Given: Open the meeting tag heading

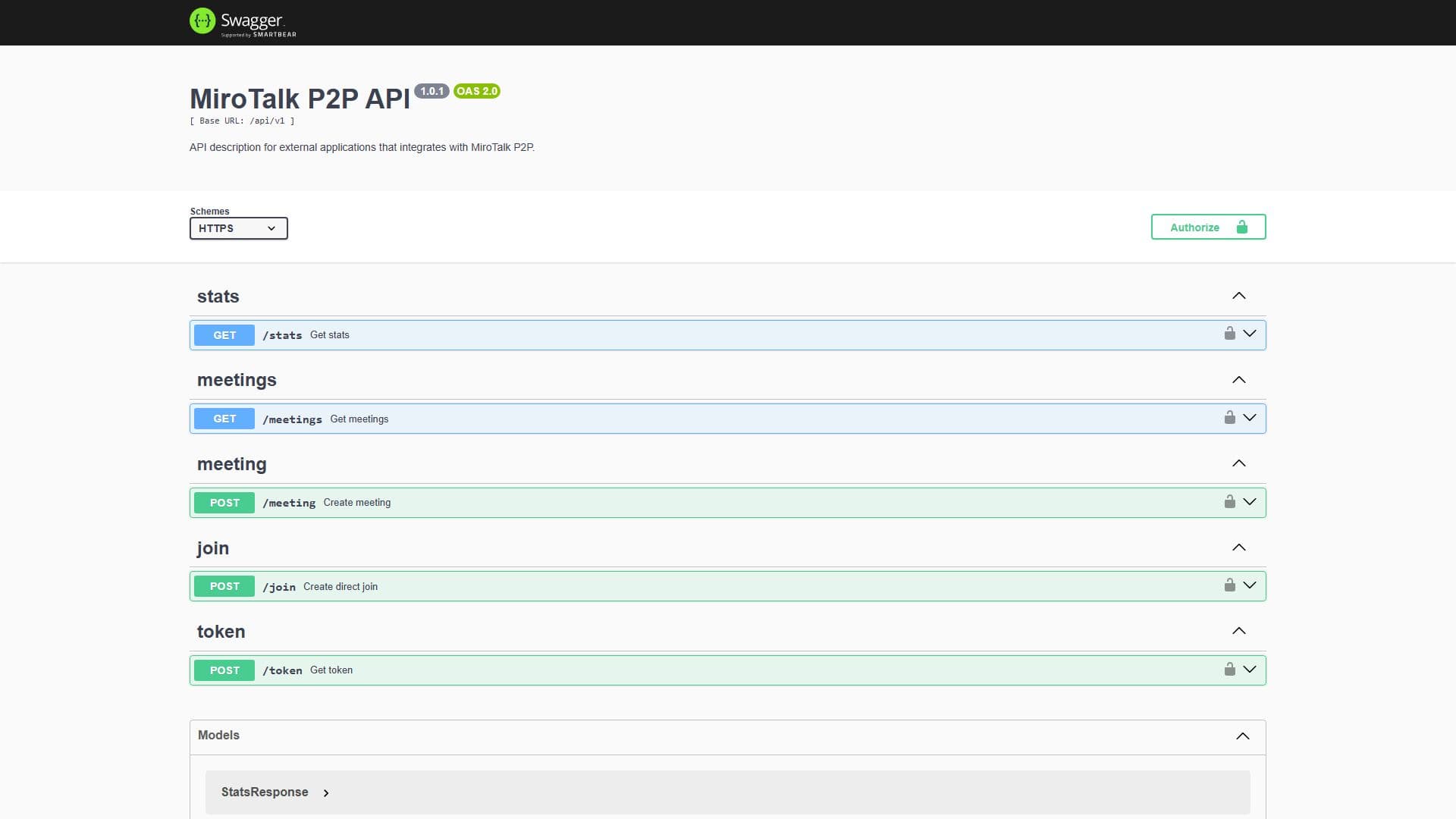Looking at the screenshot, I should [x=232, y=464].
